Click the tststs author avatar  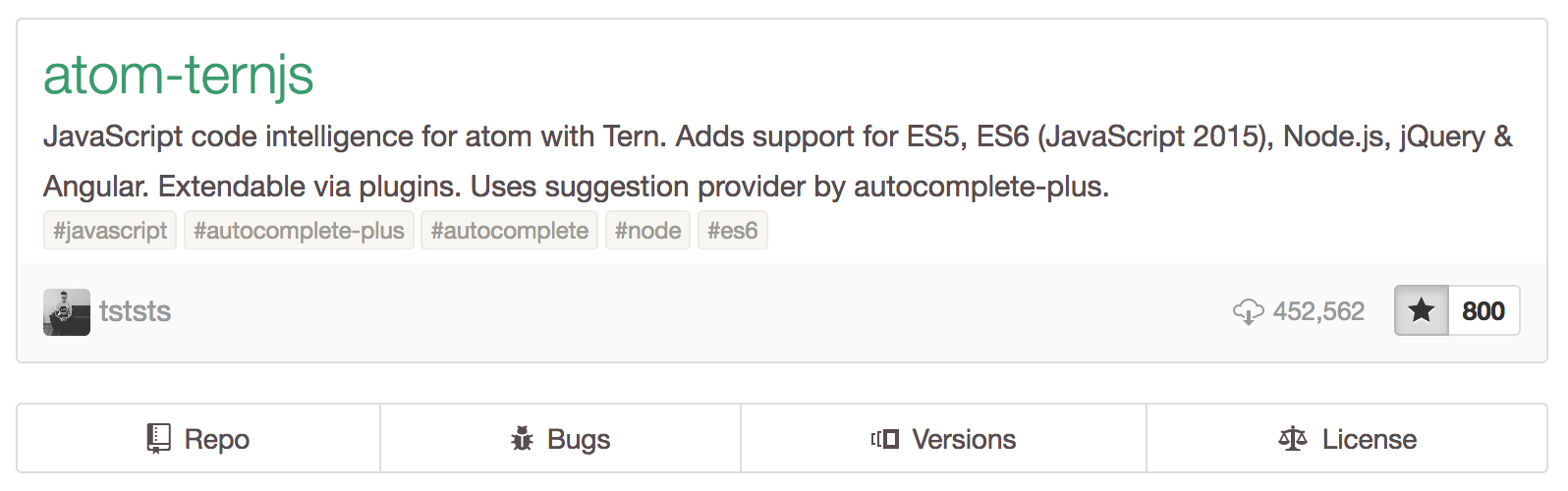click(67, 312)
